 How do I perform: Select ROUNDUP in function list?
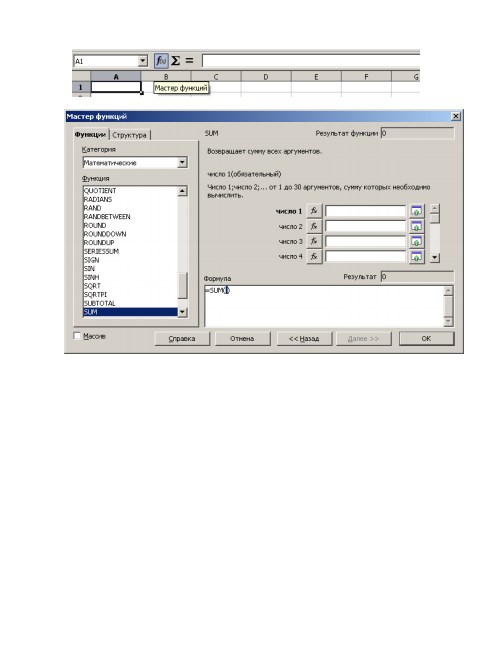tap(130, 243)
